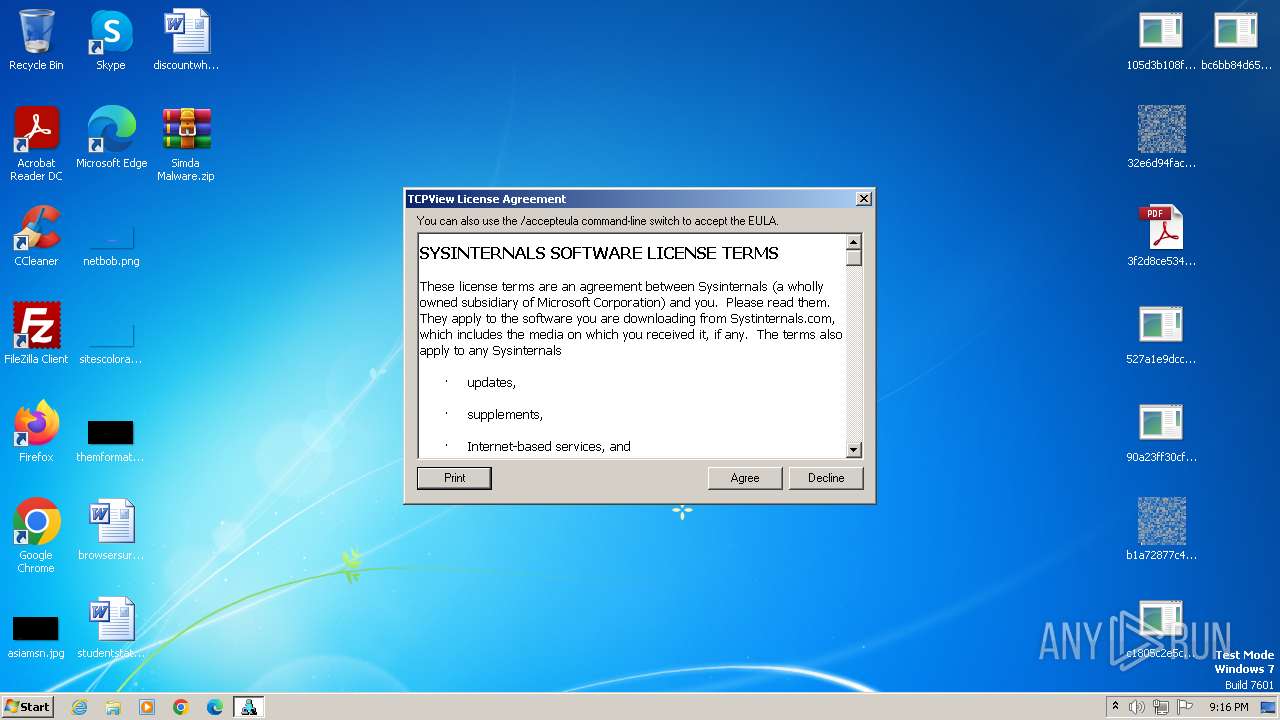Click the Action Center flag icon
Viewport: 1280px width, 720px height.
(x=1185, y=707)
